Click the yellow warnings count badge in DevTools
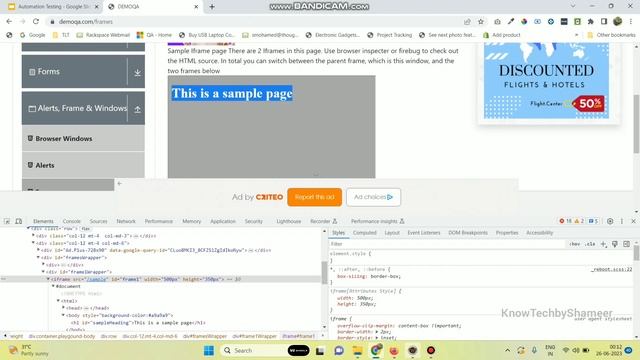This screenshot has width=640, height=360. point(579,221)
